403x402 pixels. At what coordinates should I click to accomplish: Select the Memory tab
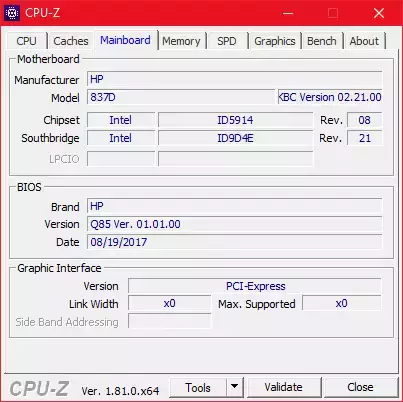coord(181,41)
